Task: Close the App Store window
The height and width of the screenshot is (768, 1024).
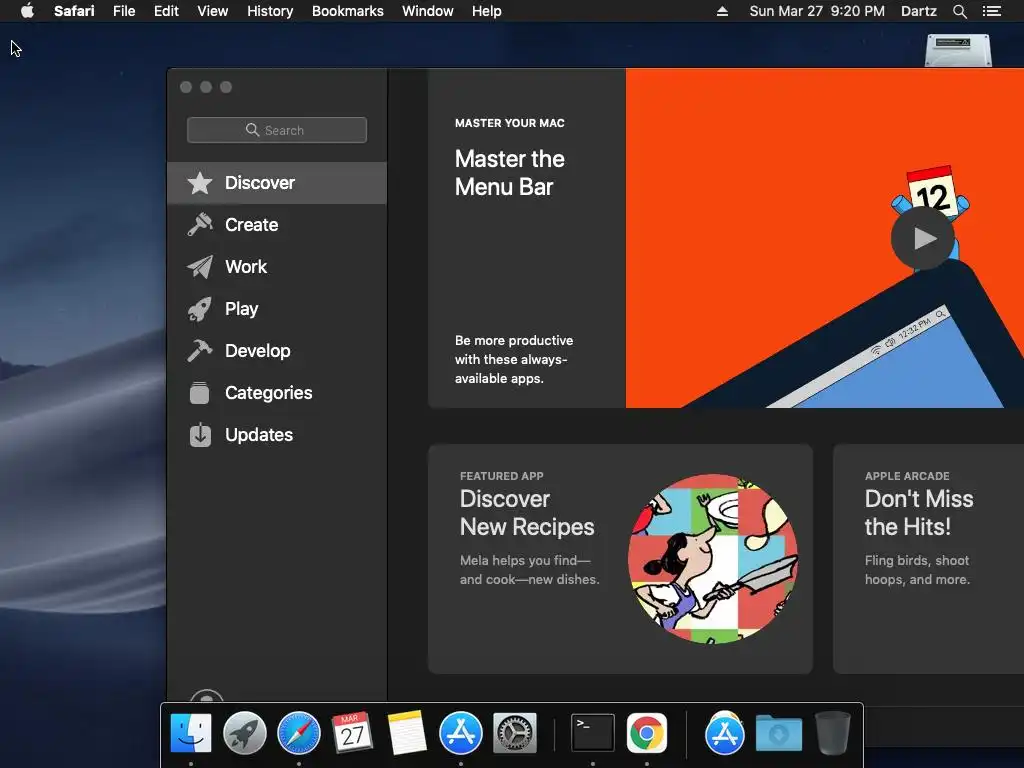Action: (185, 87)
